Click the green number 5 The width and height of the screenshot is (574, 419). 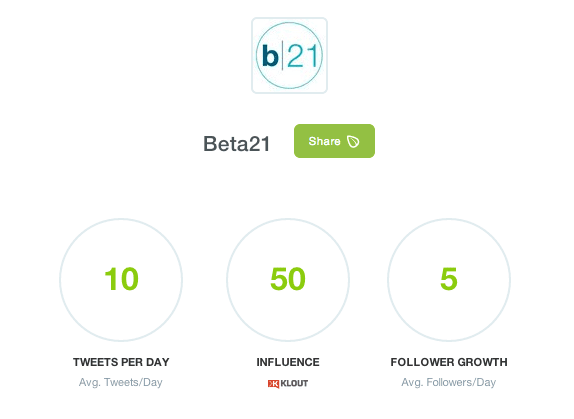coord(449,279)
